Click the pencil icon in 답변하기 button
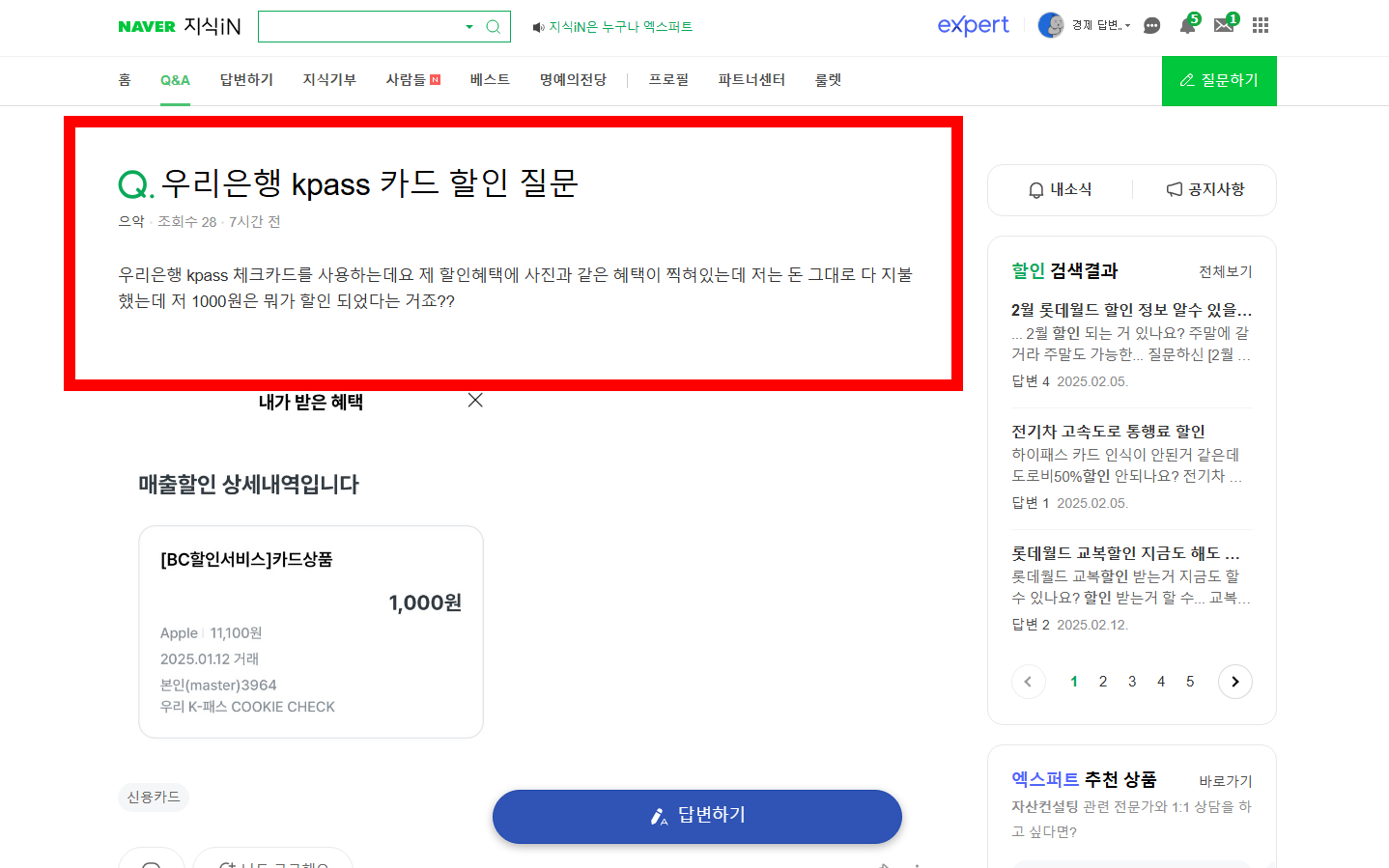1389x868 pixels. 659,816
